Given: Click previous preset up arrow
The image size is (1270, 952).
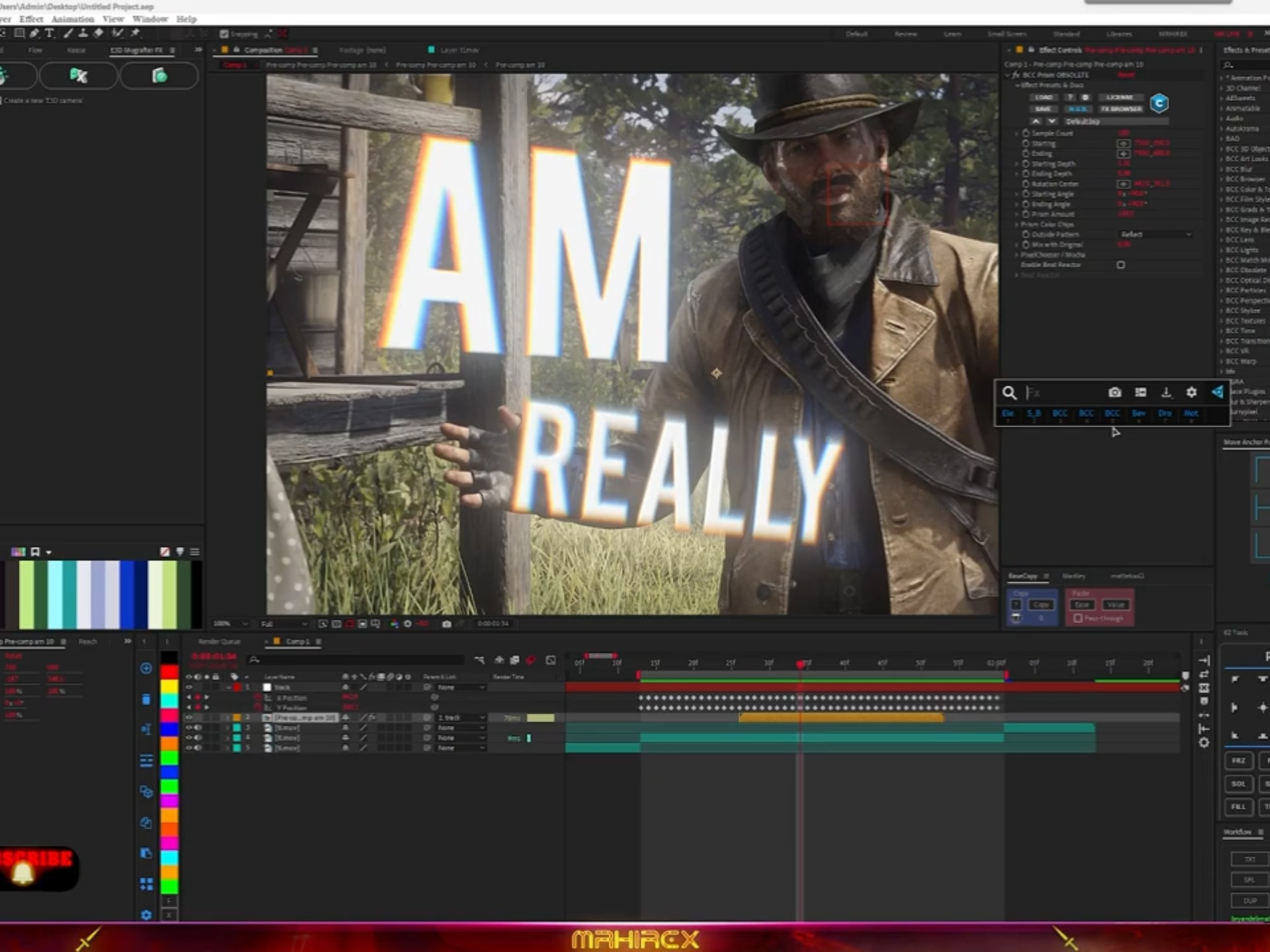Looking at the screenshot, I should 1036,121.
